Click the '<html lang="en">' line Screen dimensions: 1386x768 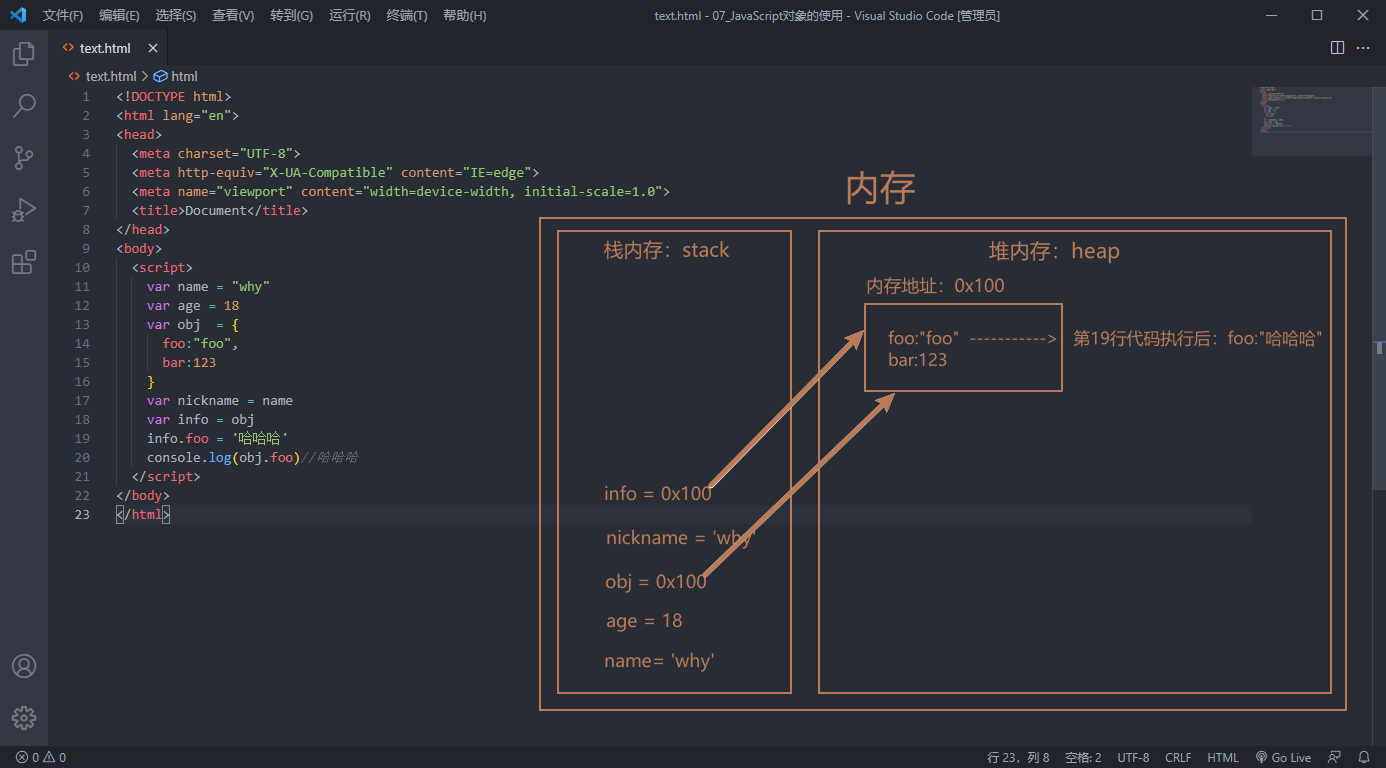(178, 116)
